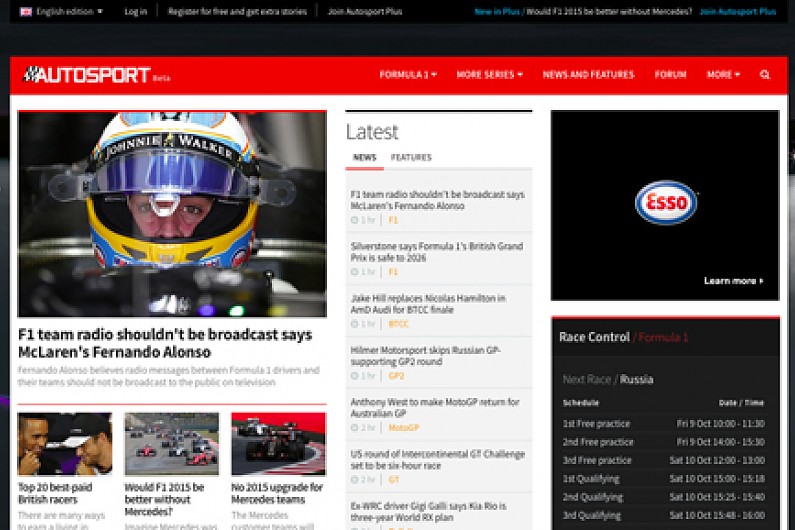Expand the More navigation dropdown

point(723,75)
